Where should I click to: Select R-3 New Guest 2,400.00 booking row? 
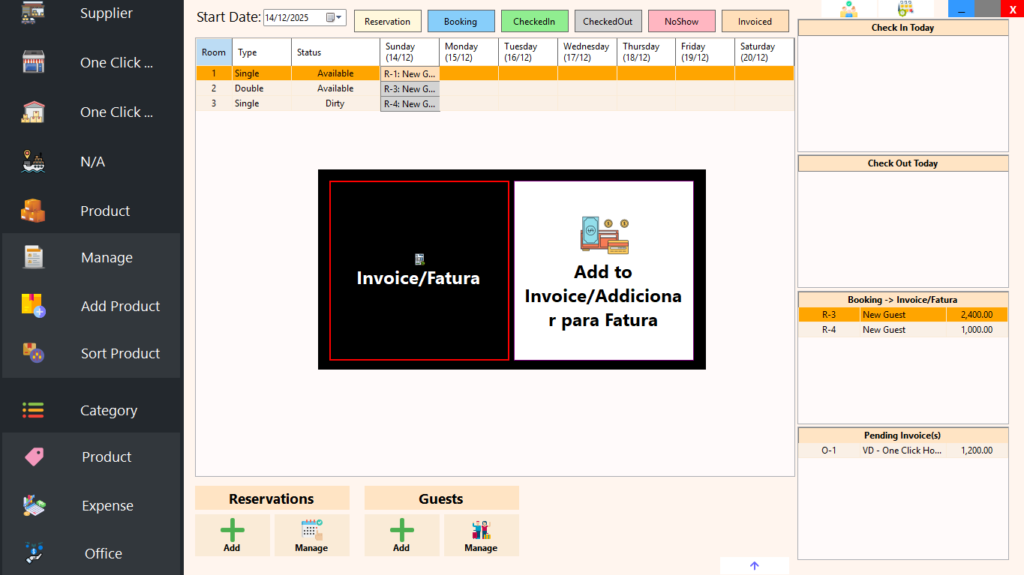[903, 315]
